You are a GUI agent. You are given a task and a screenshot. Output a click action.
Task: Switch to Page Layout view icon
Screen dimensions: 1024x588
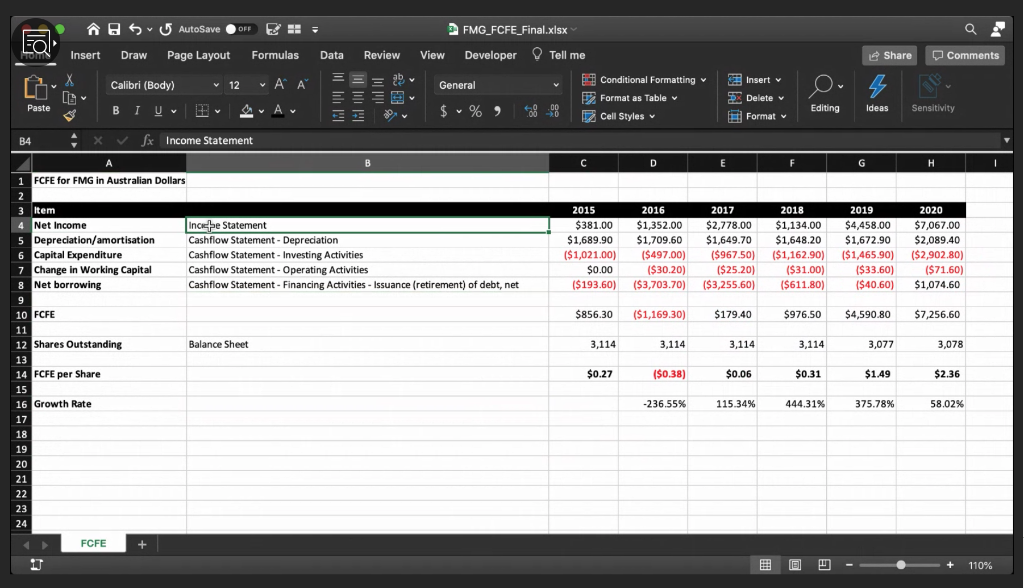pos(795,565)
